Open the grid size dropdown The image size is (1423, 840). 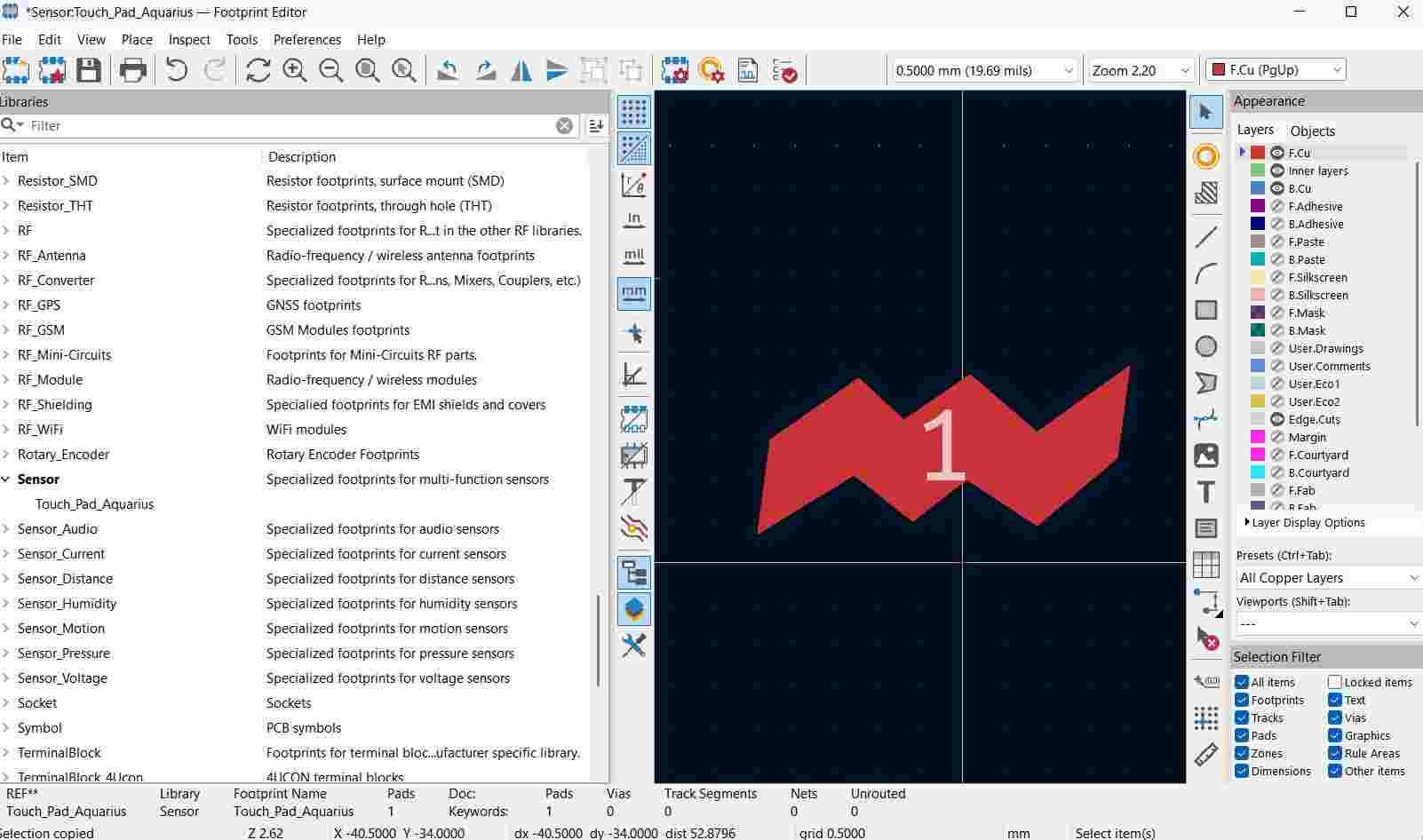(1069, 70)
